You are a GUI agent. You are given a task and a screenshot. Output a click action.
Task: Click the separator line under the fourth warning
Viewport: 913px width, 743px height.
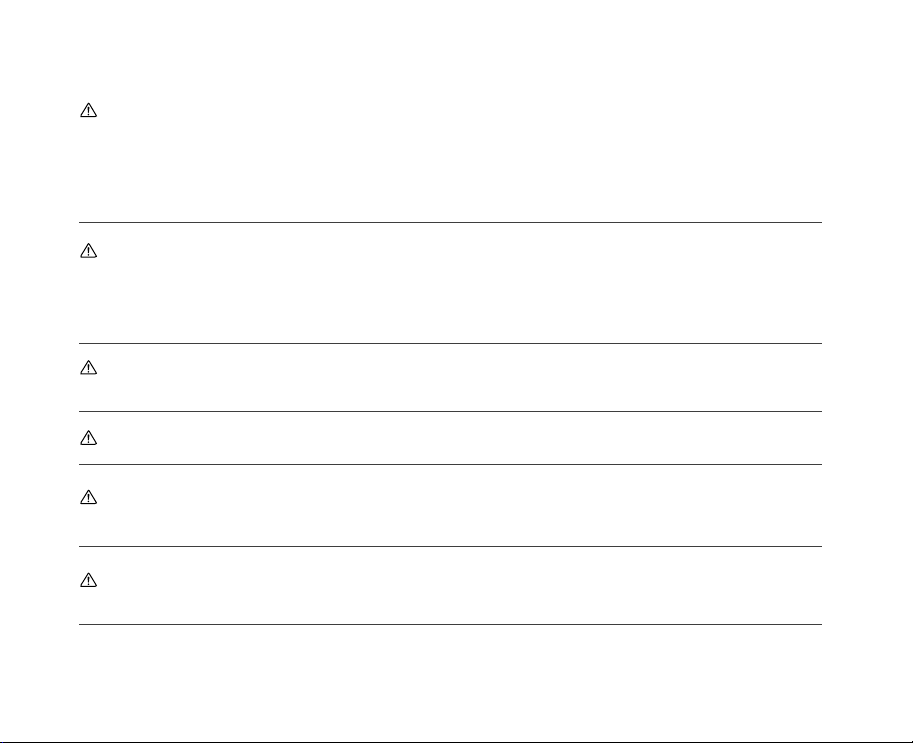(450, 464)
